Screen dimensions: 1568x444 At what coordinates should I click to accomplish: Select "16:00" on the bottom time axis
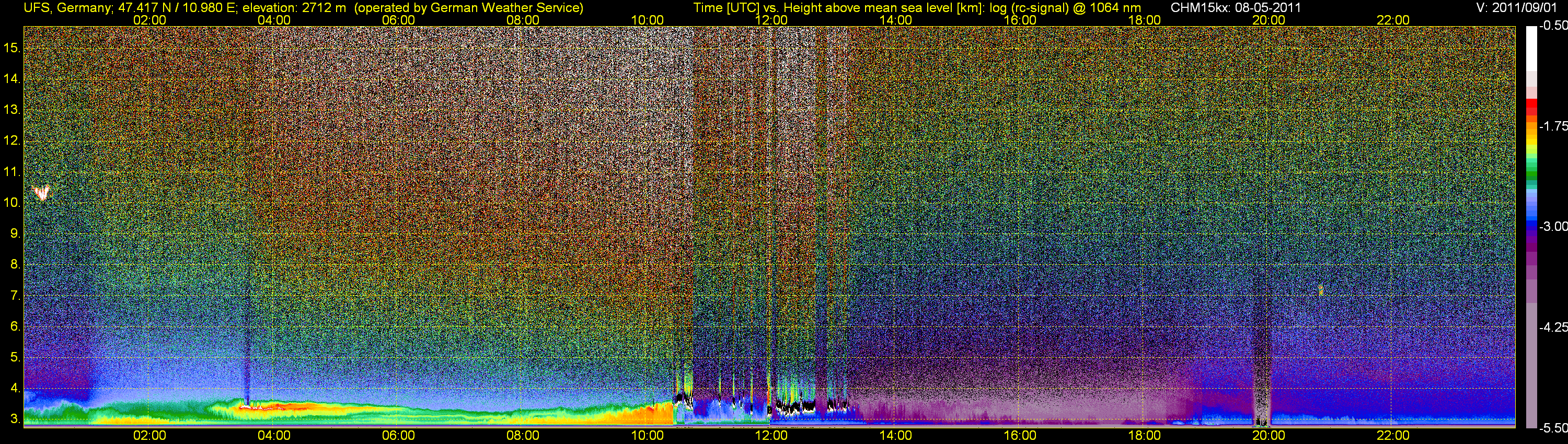pyautogui.click(x=1020, y=436)
